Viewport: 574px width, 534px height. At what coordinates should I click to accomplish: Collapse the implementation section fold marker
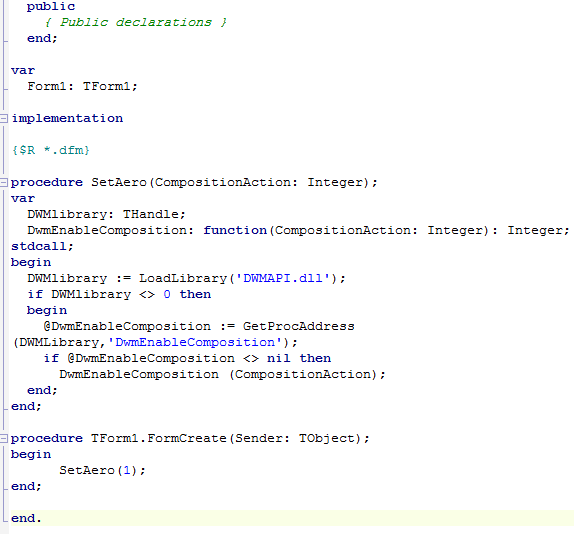(4, 118)
